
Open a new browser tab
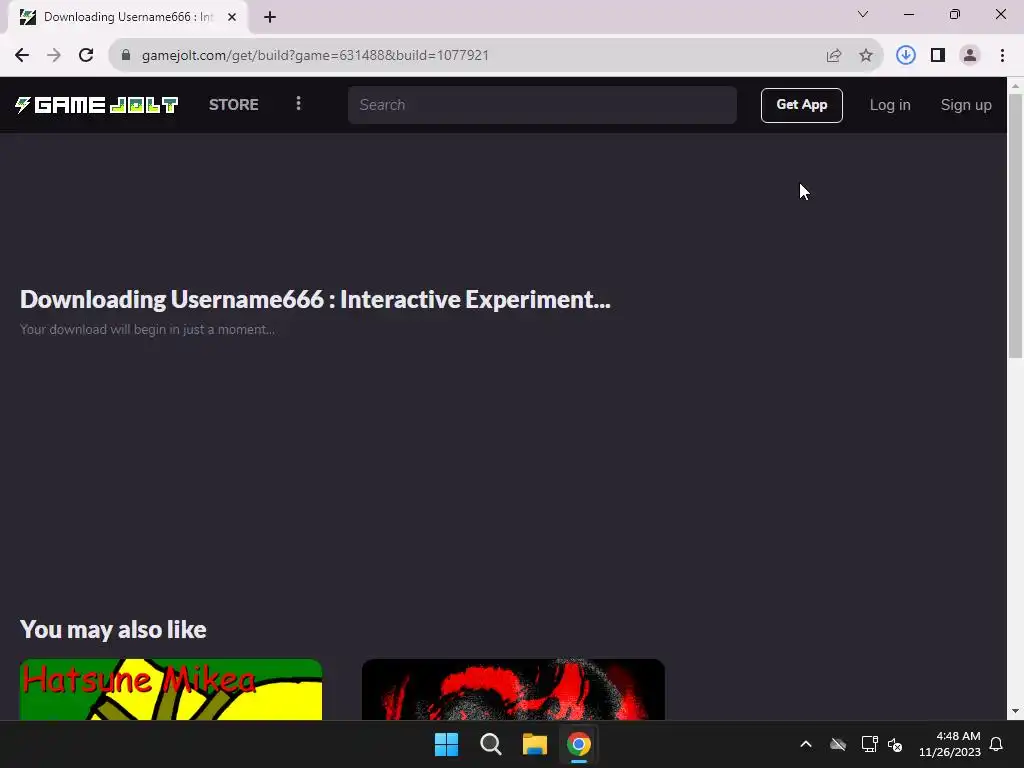pos(270,17)
